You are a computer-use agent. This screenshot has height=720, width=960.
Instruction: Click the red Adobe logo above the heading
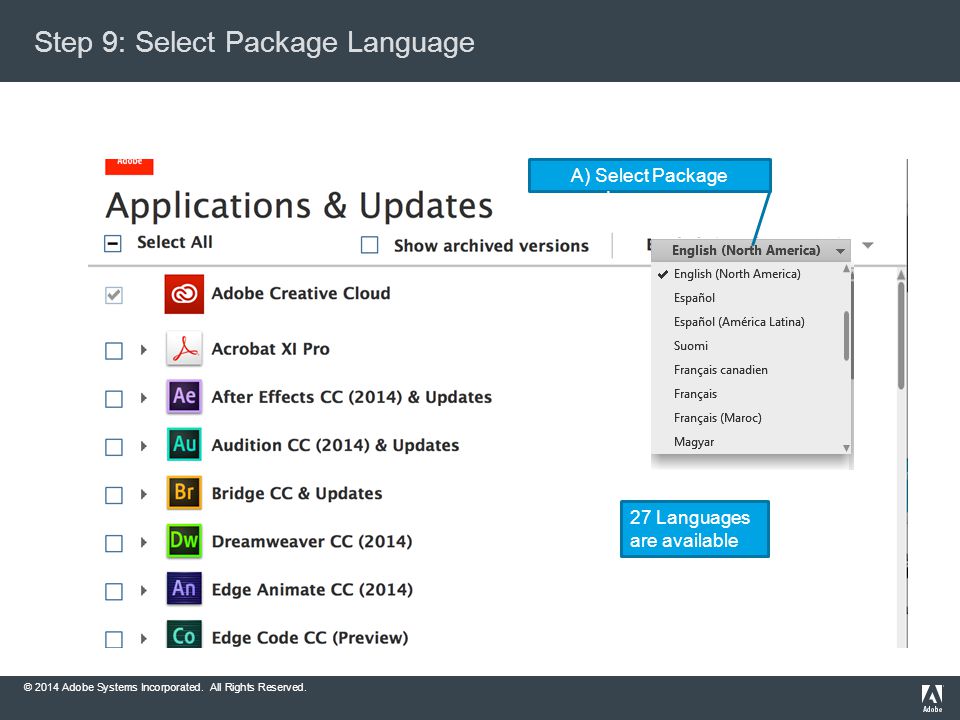(129, 167)
